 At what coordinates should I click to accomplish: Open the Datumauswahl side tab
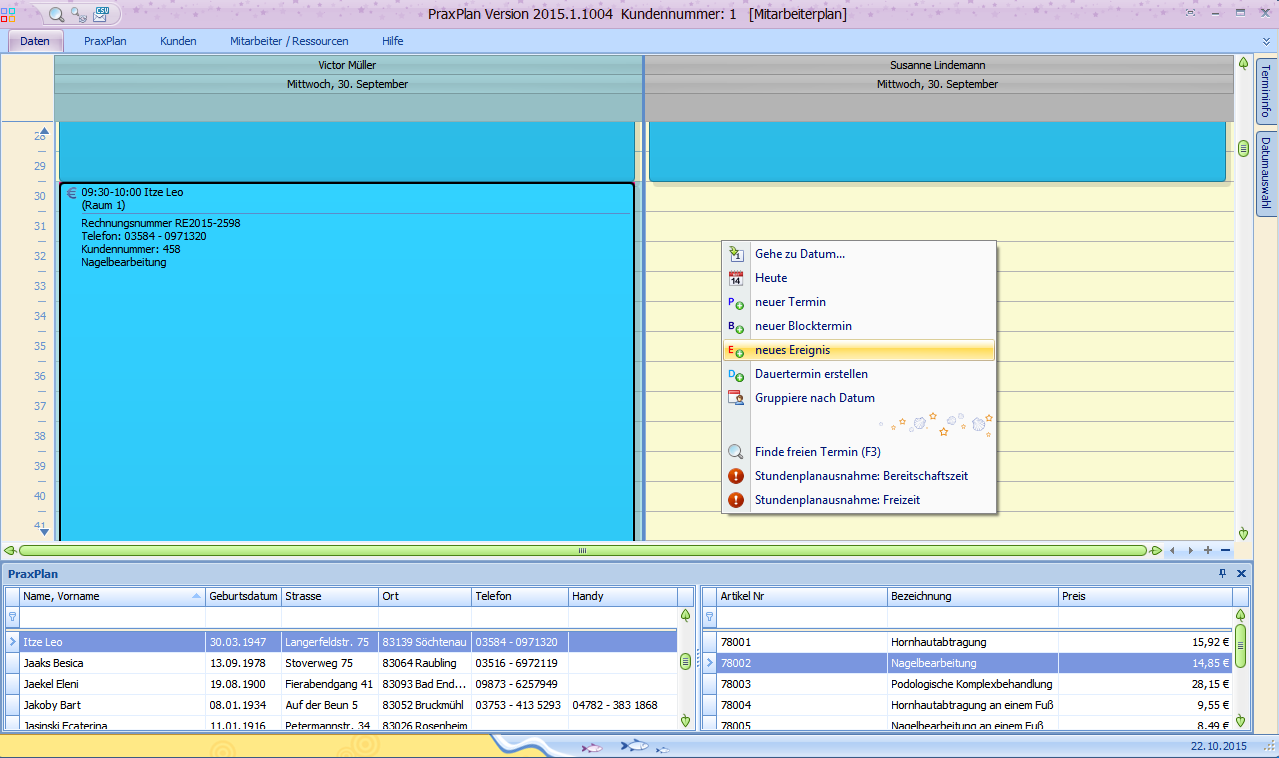pyautogui.click(x=1266, y=172)
